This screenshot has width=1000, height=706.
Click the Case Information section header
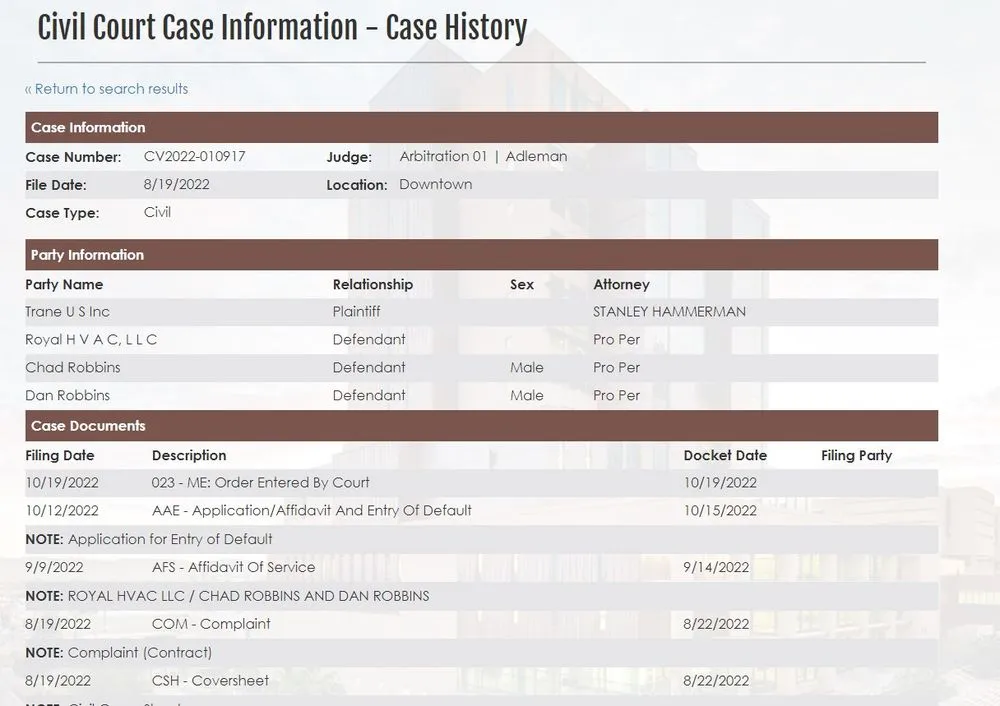[88, 127]
